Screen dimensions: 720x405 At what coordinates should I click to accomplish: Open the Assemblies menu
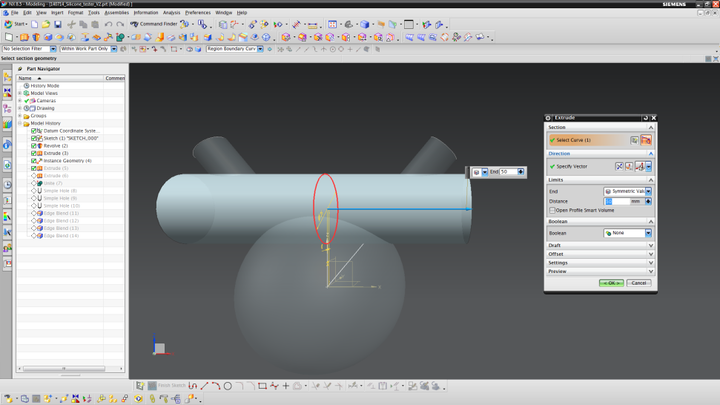[117, 13]
